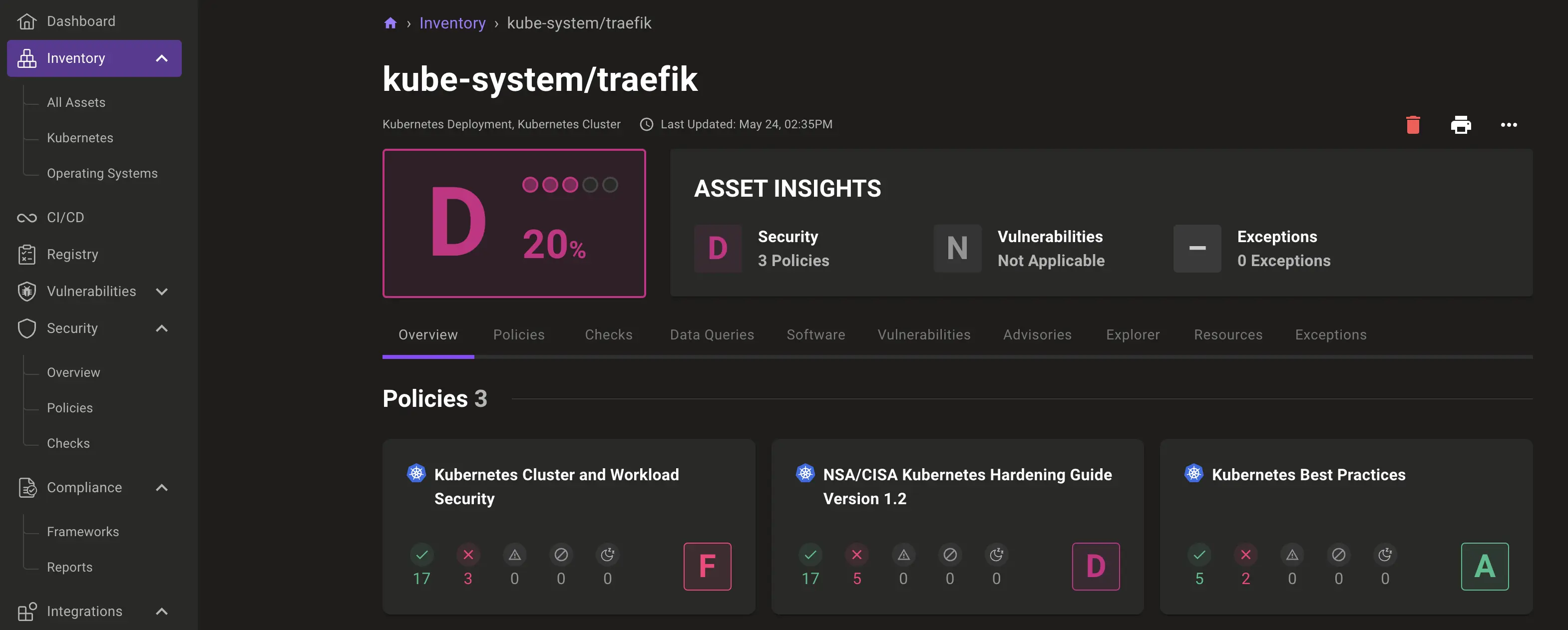Open Overview under Security
The width and height of the screenshot is (1568, 630).
point(73,372)
